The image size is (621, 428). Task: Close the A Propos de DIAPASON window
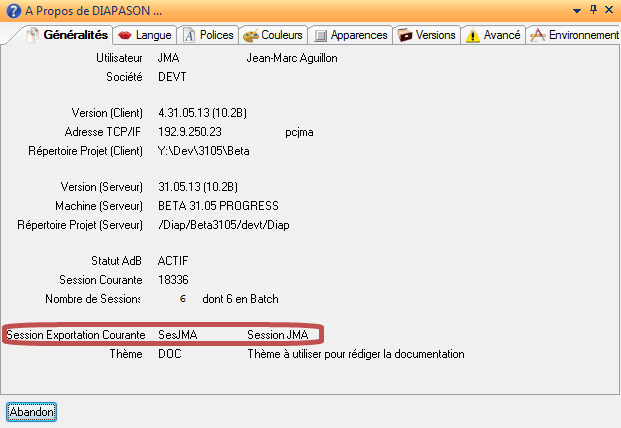tap(610, 9)
